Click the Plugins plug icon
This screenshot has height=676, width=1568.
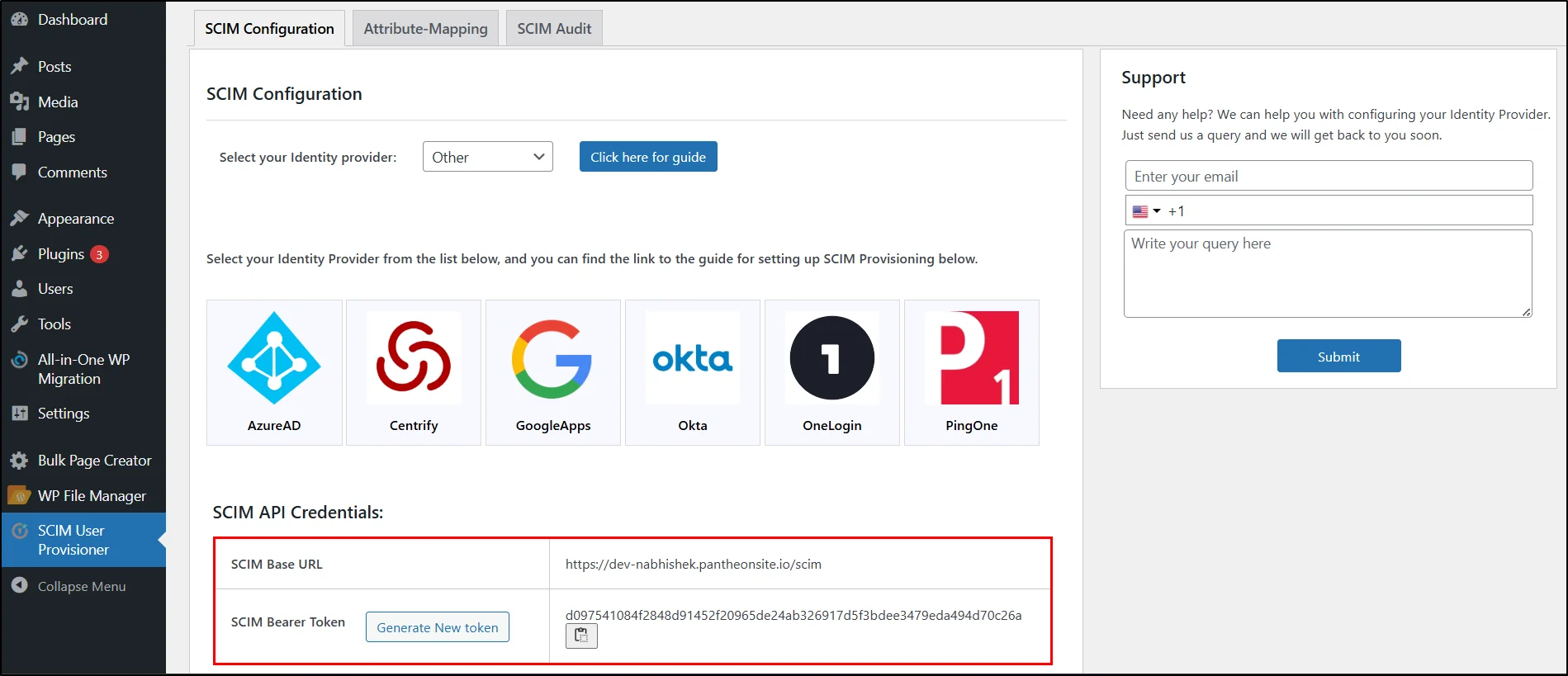pyautogui.click(x=19, y=253)
